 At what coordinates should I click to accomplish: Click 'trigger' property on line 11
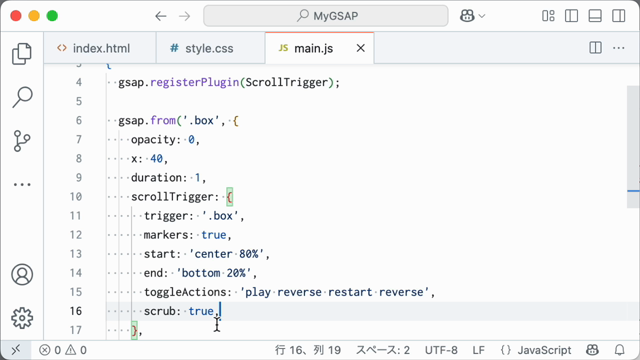166,216
